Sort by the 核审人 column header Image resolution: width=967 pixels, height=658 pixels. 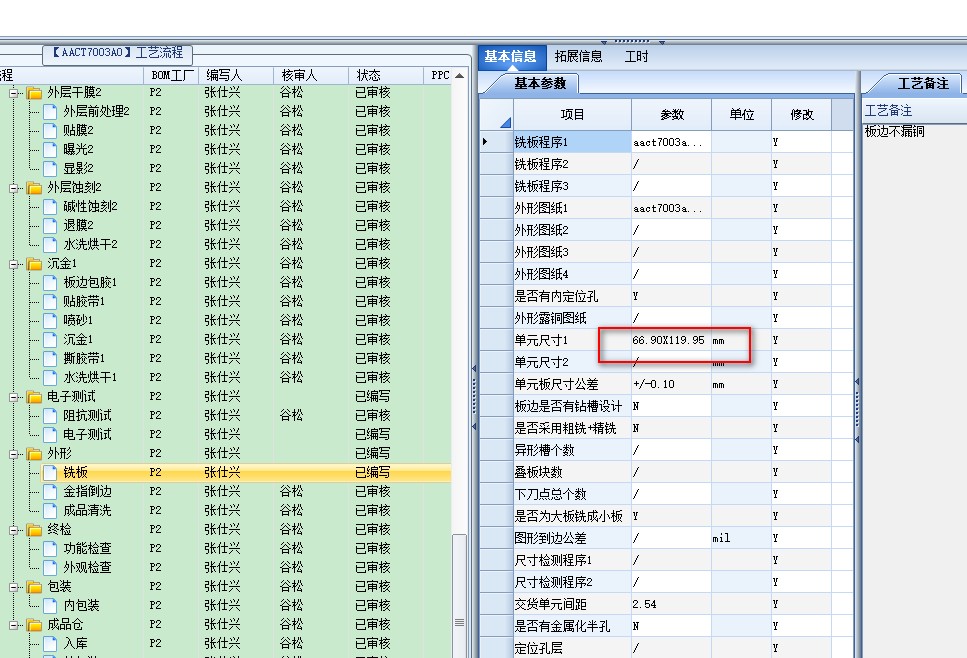pos(311,75)
